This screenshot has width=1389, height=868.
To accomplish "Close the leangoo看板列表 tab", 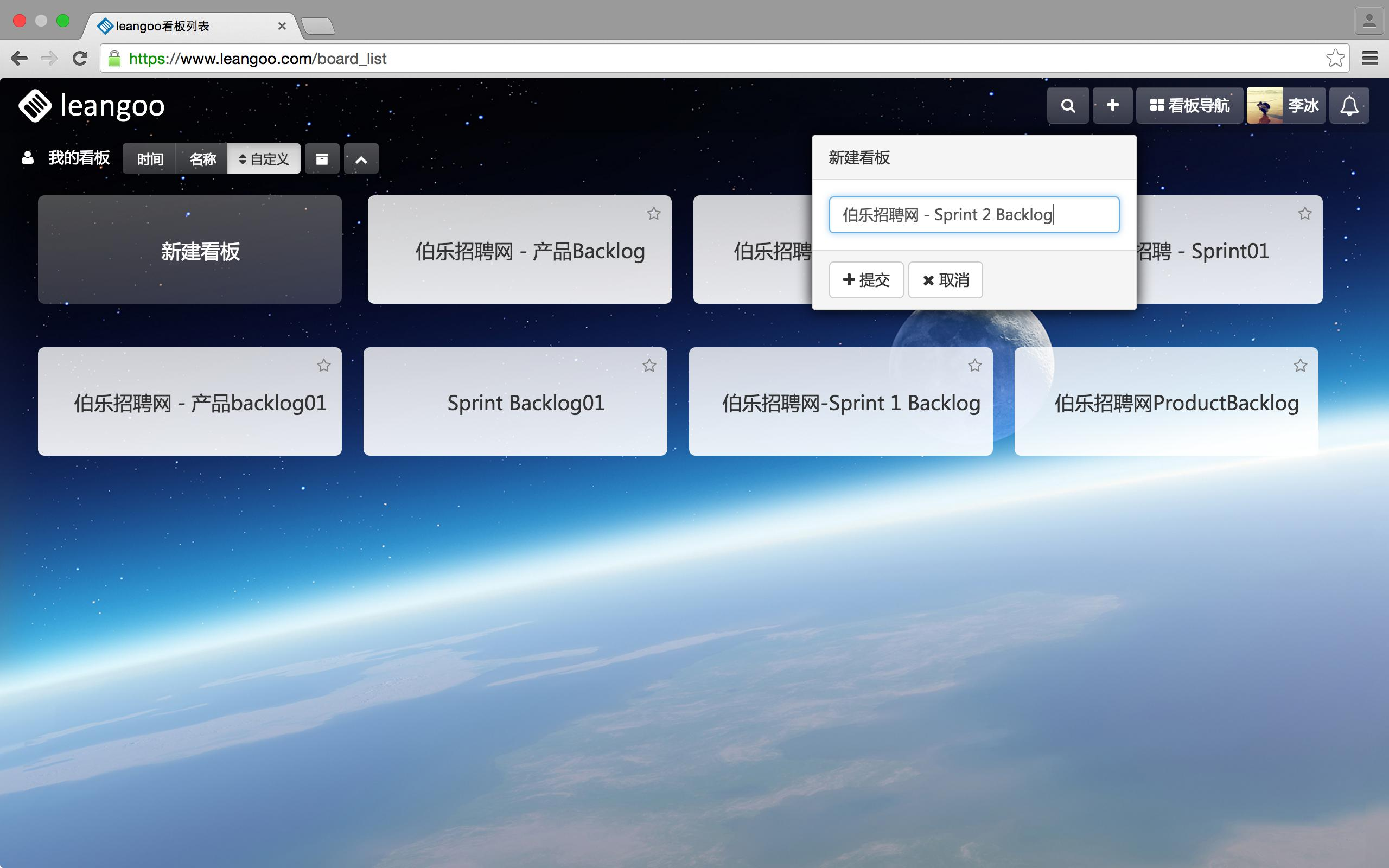I will 282,27.
